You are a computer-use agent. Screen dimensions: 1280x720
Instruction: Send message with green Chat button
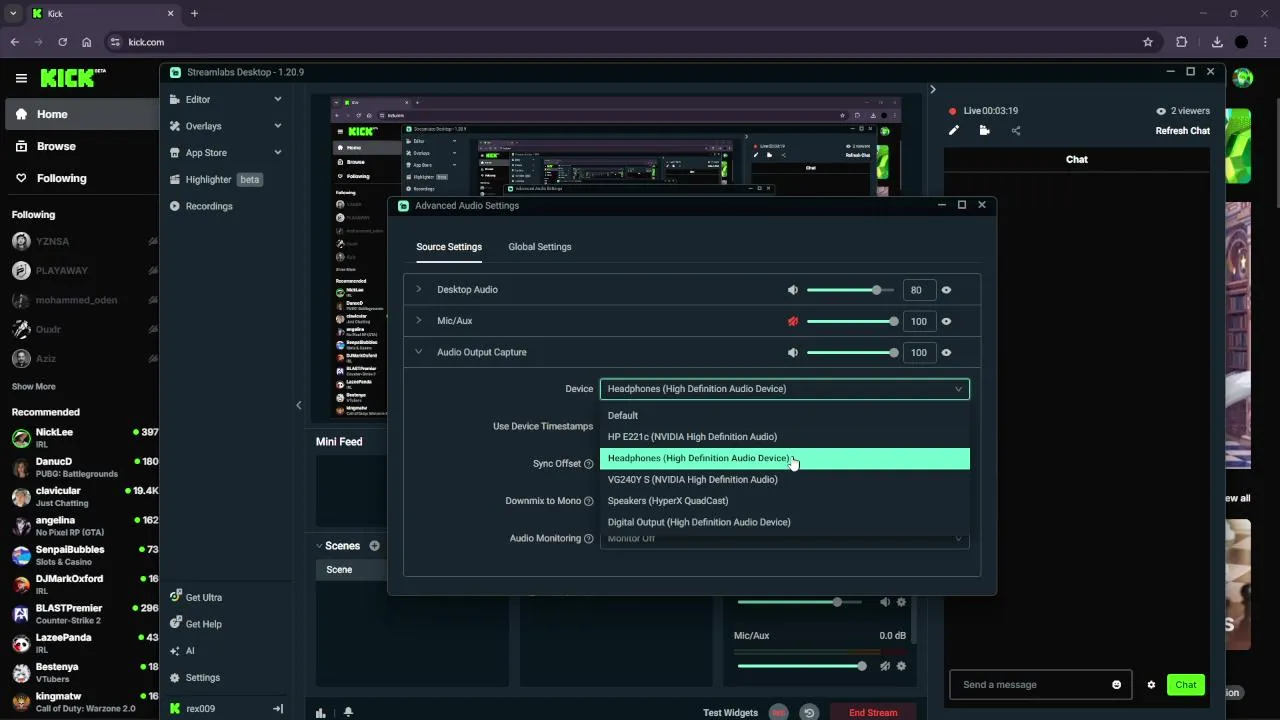coord(1186,685)
